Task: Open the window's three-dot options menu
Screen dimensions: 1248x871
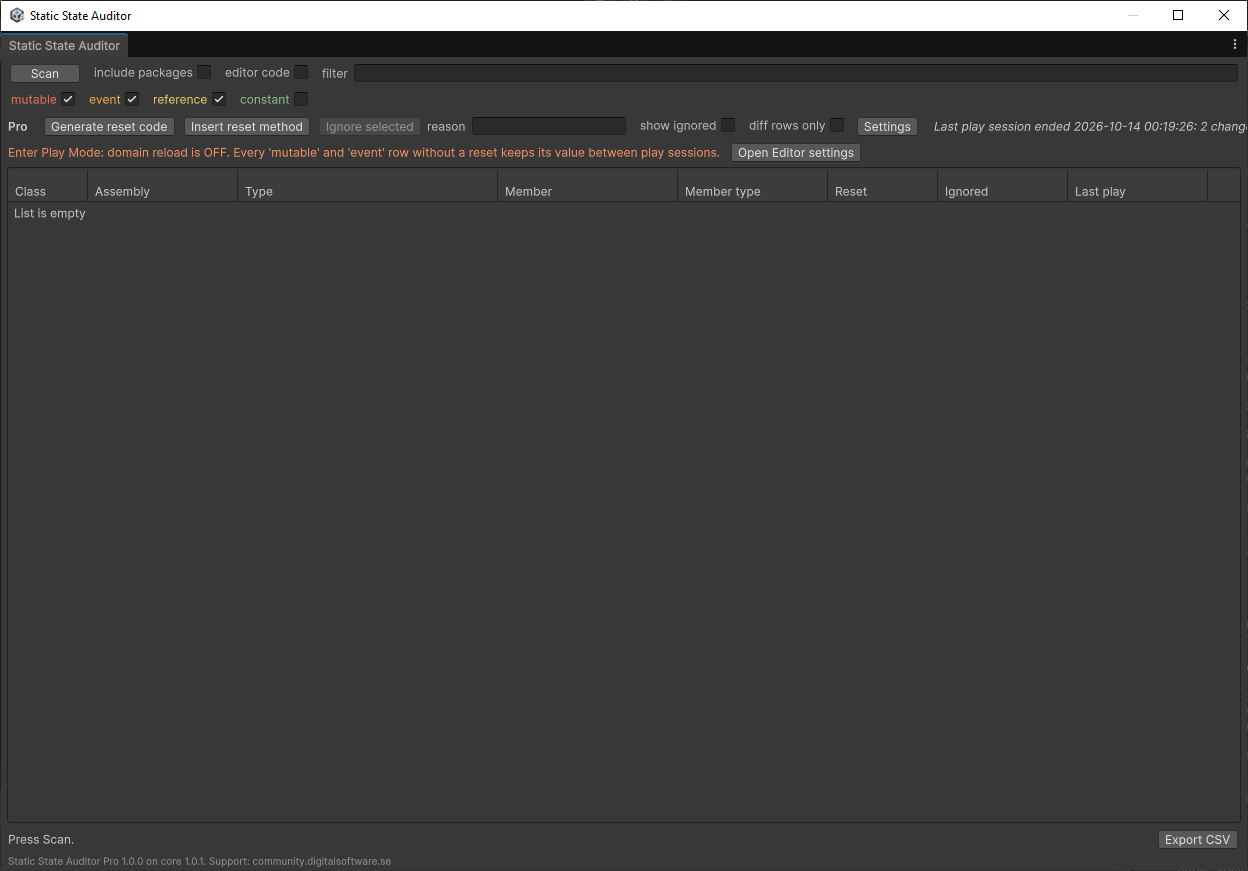Action: pyautogui.click(x=1235, y=45)
